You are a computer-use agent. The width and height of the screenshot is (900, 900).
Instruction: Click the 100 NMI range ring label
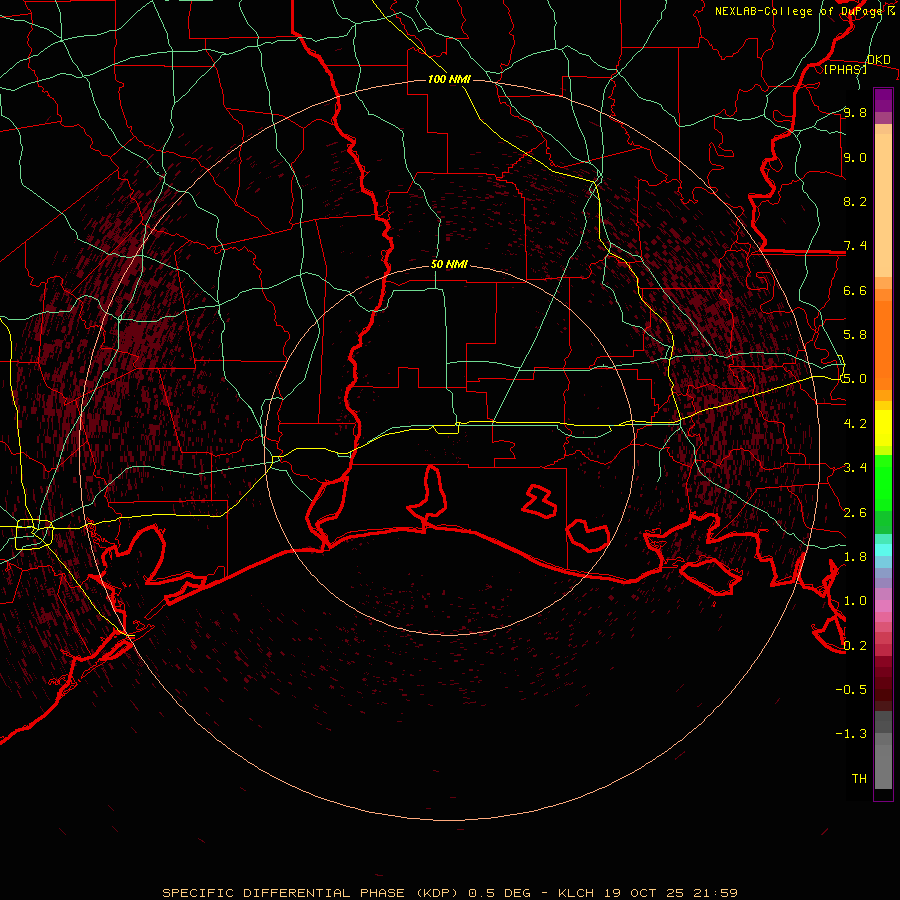449,79
